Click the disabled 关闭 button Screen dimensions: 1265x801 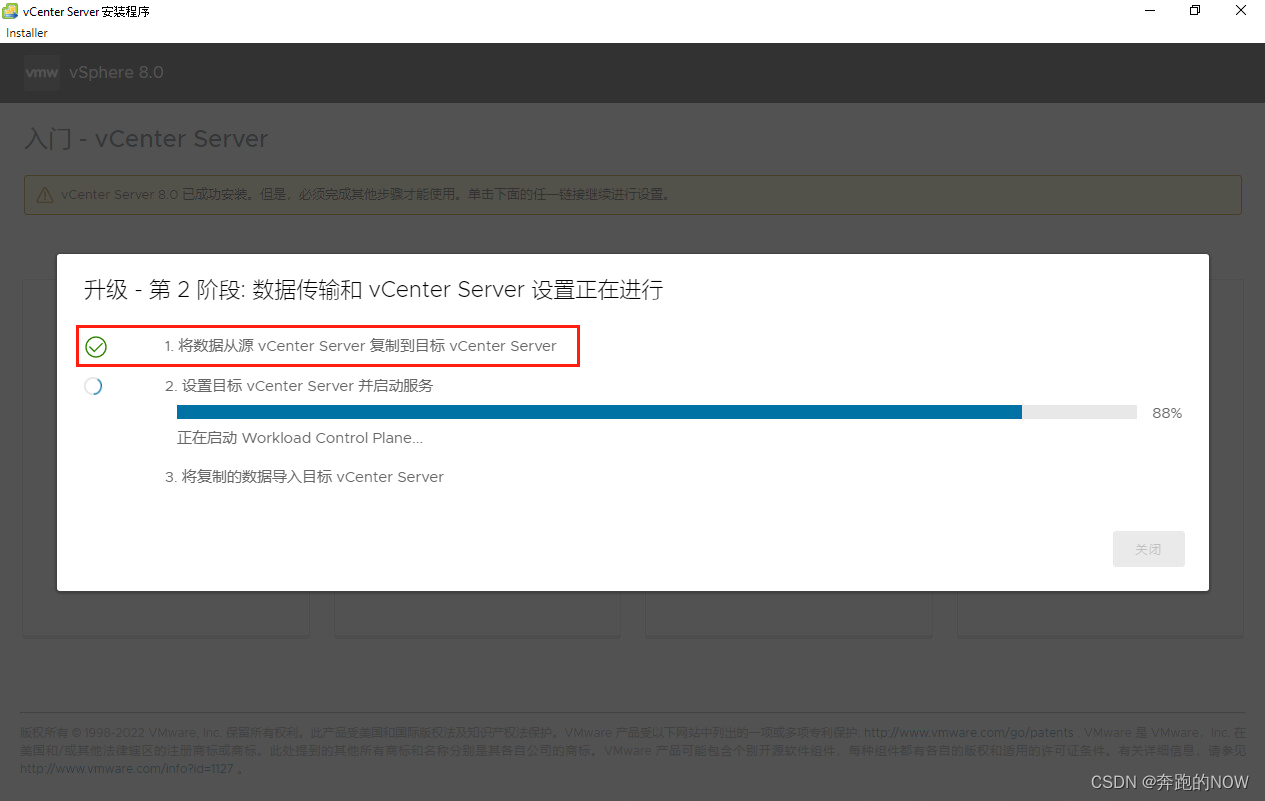click(1149, 549)
